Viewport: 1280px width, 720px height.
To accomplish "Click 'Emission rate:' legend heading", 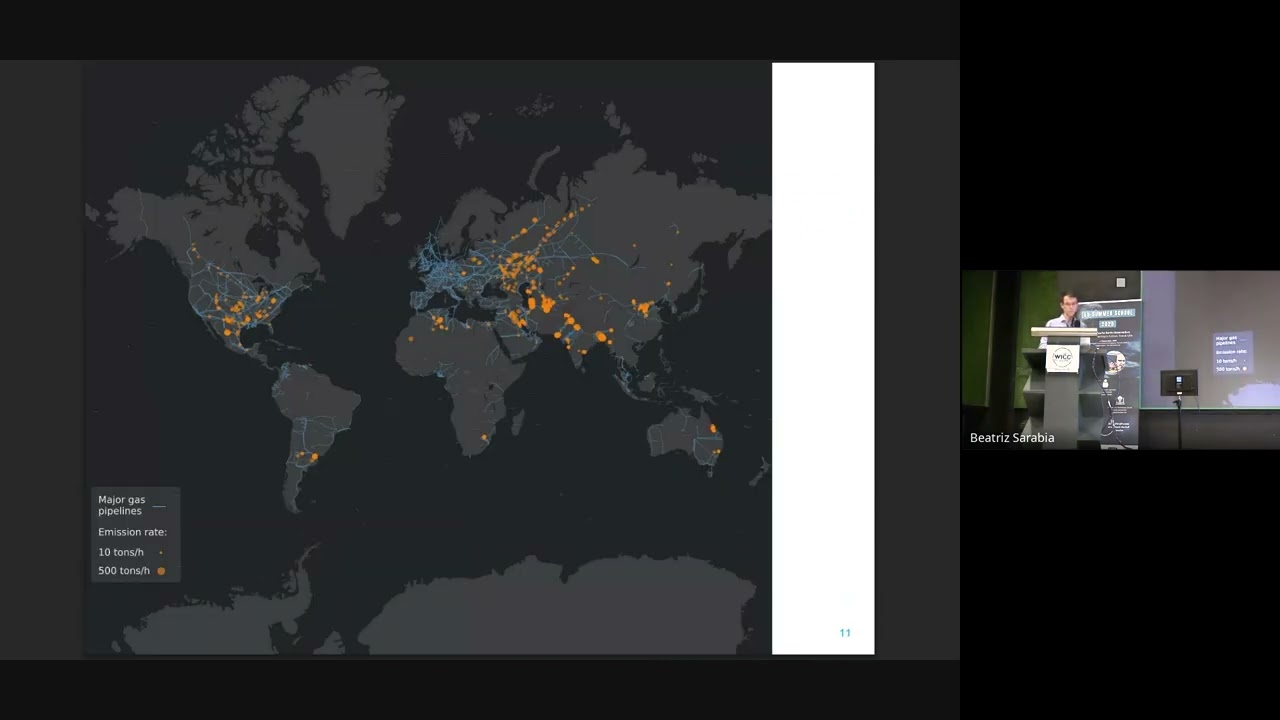I will coord(132,532).
